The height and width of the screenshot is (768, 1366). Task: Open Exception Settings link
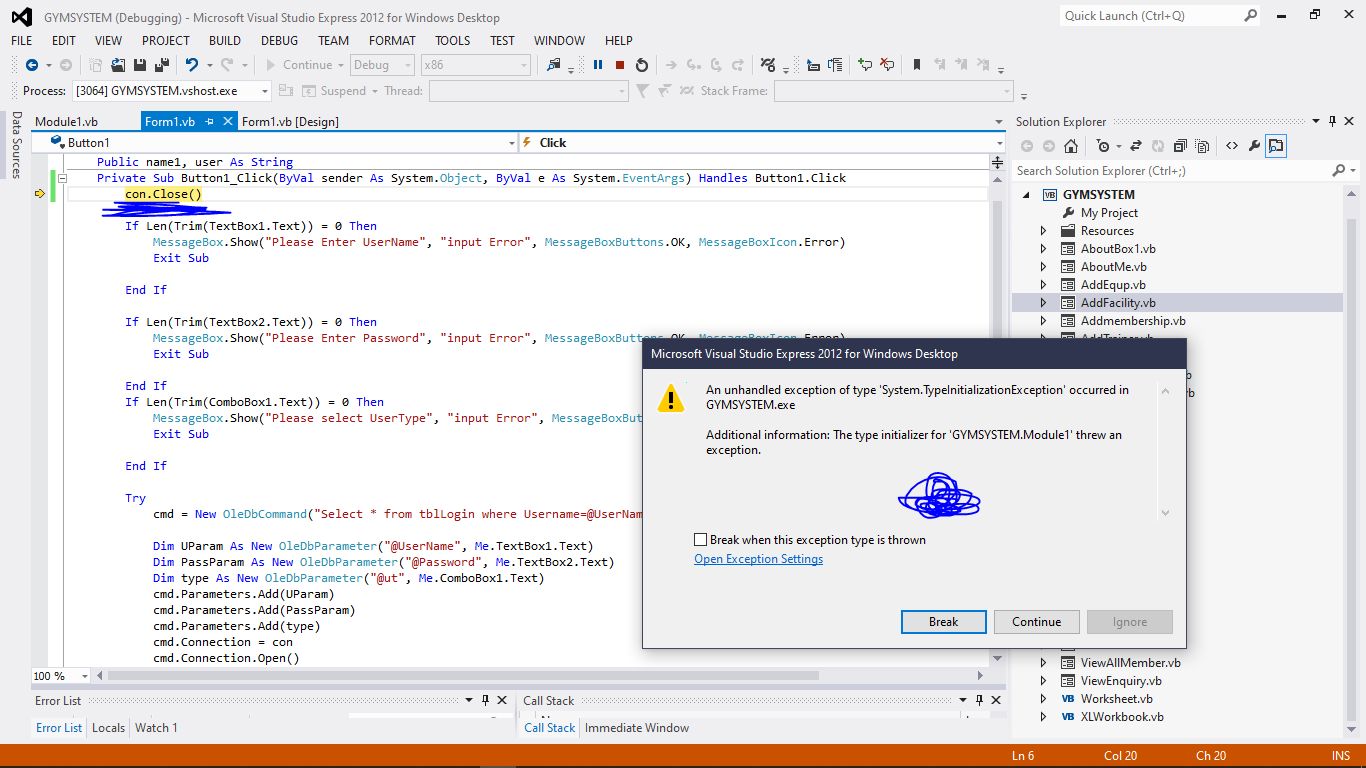coord(758,559)
